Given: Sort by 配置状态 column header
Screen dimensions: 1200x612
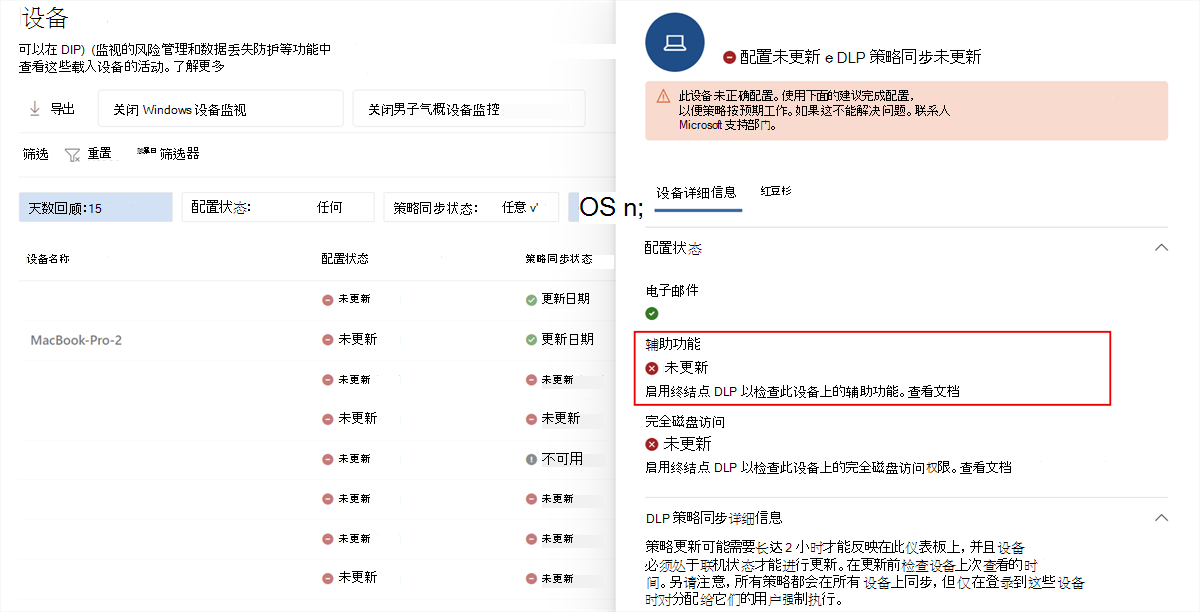Looking at the screenshot, I should [345, 259].
